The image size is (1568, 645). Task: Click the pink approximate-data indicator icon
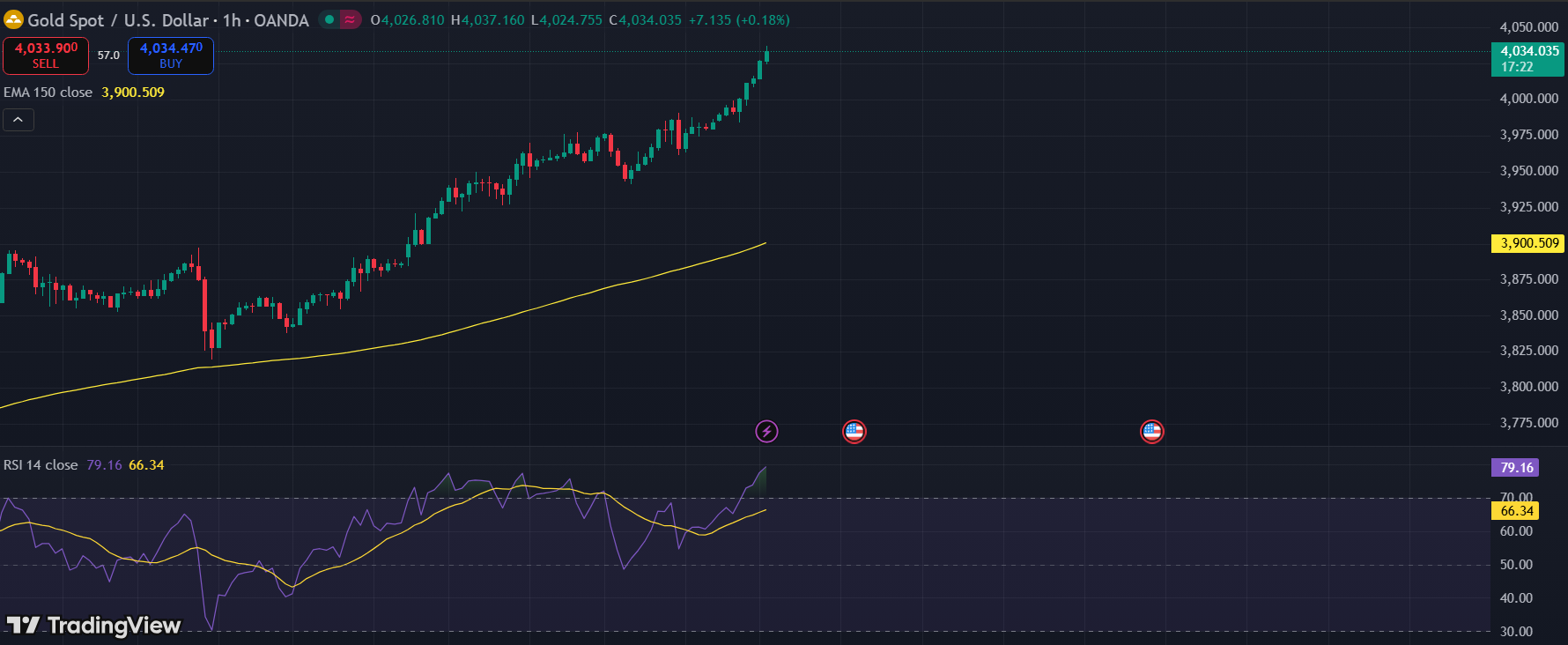(350, 19)
